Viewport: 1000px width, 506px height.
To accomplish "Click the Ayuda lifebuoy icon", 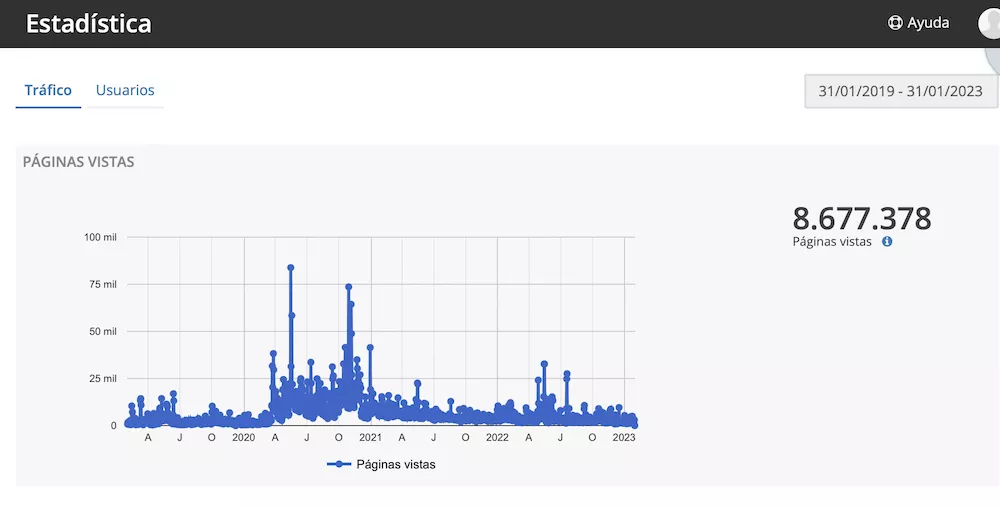I will 895,23.
